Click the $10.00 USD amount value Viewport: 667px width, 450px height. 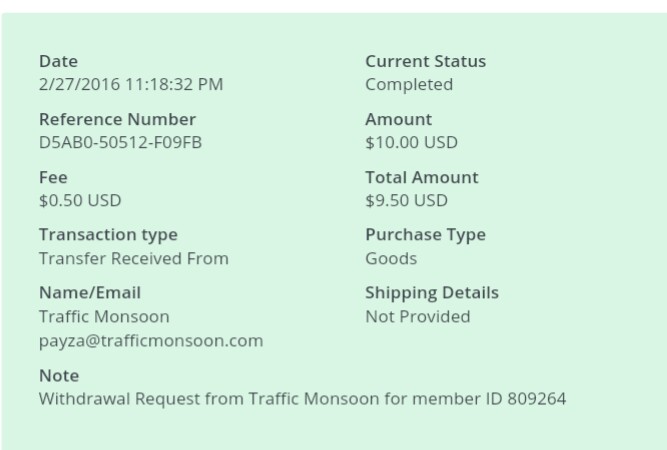click(411, 142)
